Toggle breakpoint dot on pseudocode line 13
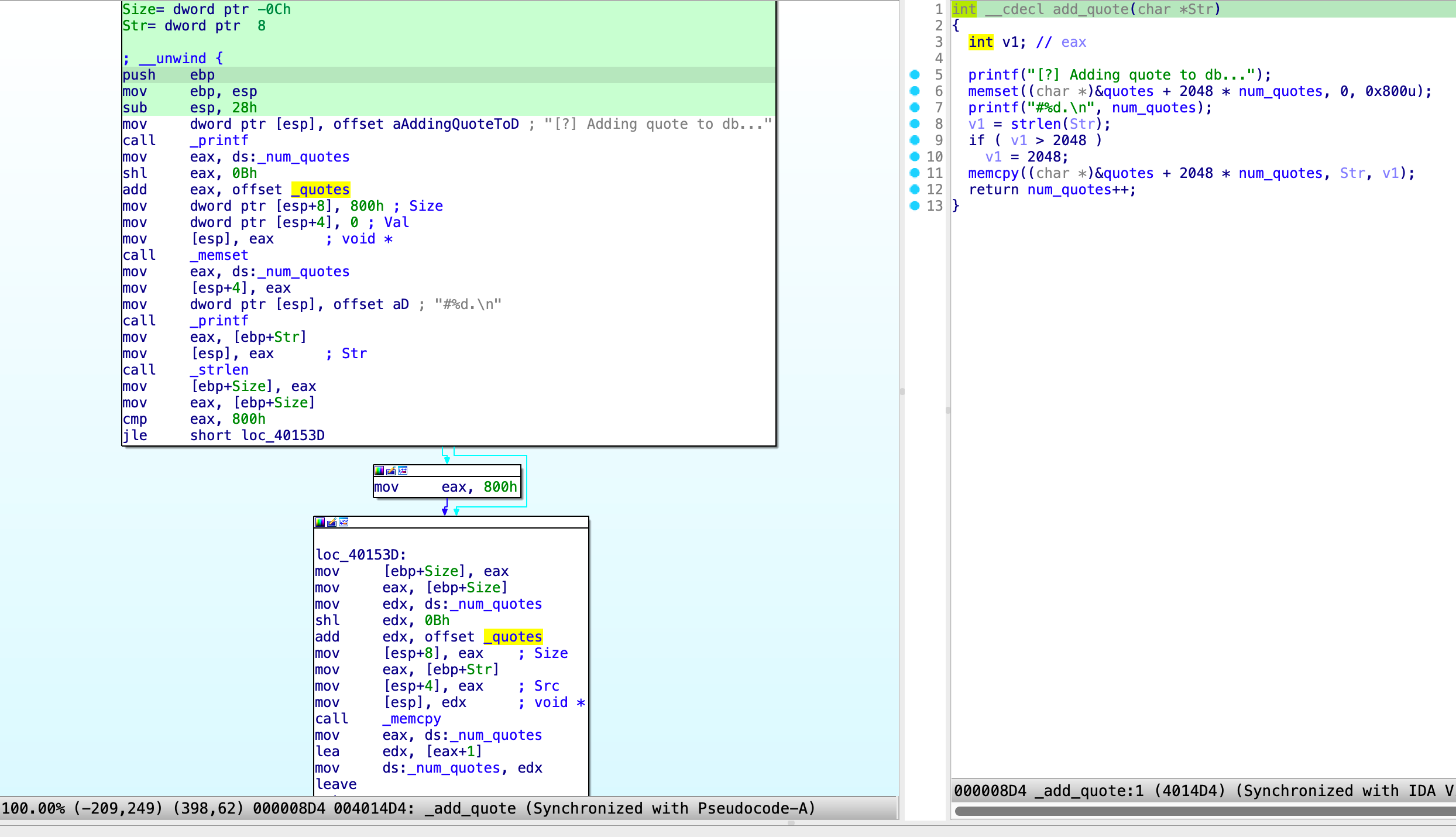The image size is (1456, 837). pyautogui.click(x=915, y=206)
